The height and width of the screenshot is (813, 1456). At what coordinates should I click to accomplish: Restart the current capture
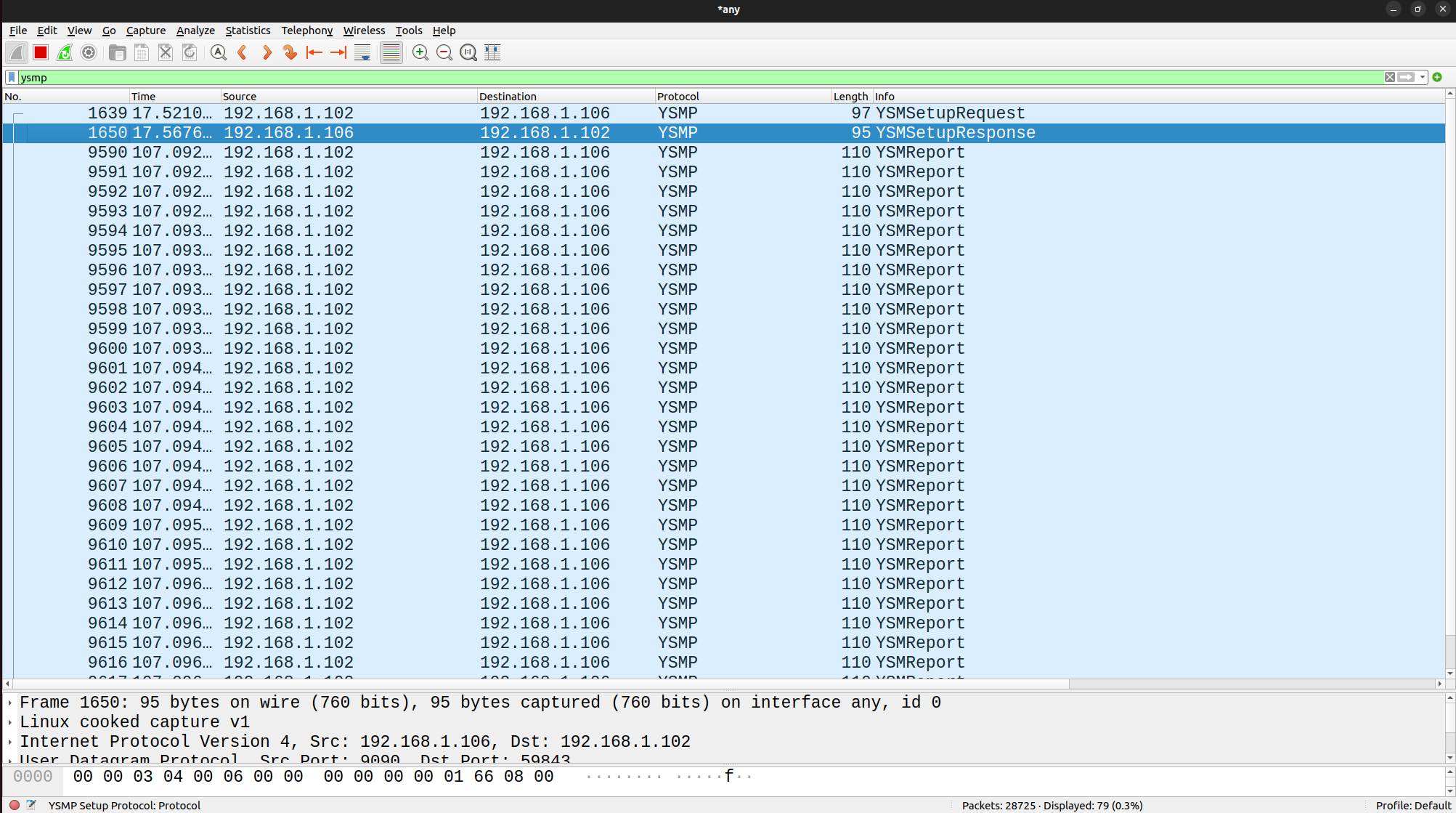[65, 52]
